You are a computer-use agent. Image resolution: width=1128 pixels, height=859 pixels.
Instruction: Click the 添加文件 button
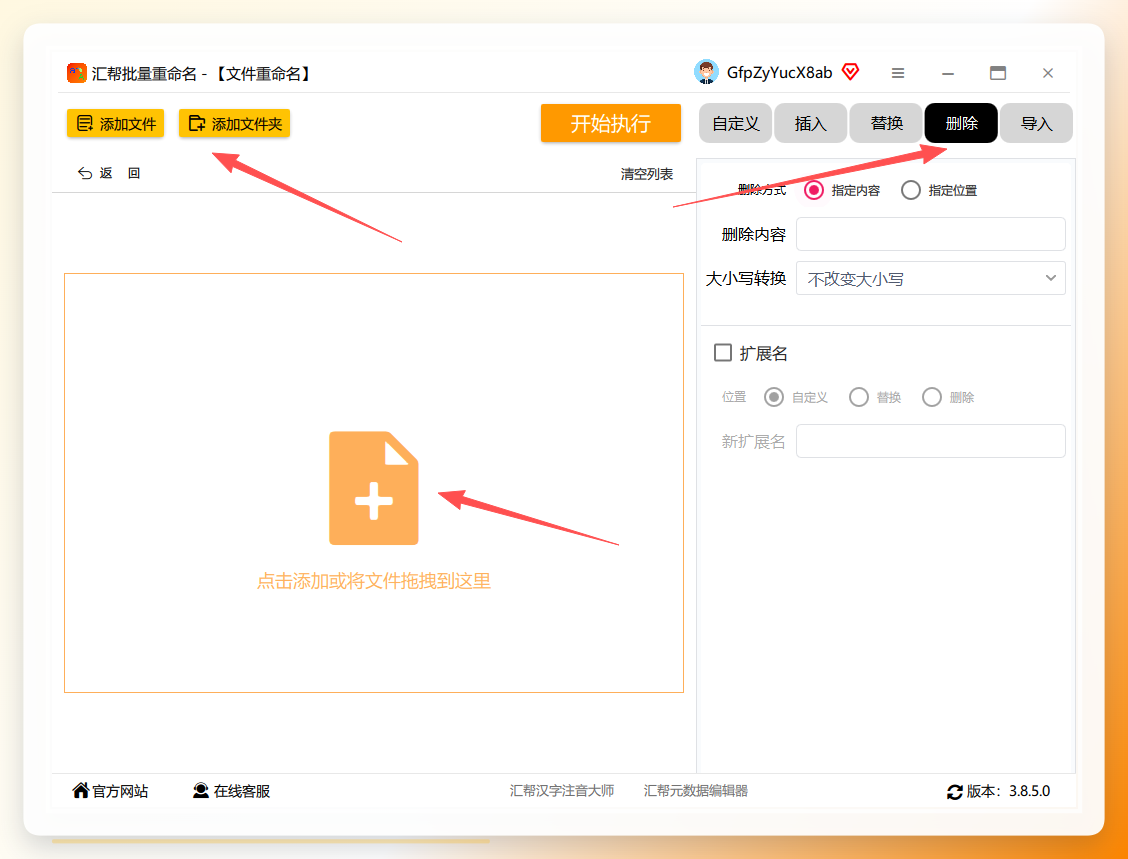pos(116,124)
